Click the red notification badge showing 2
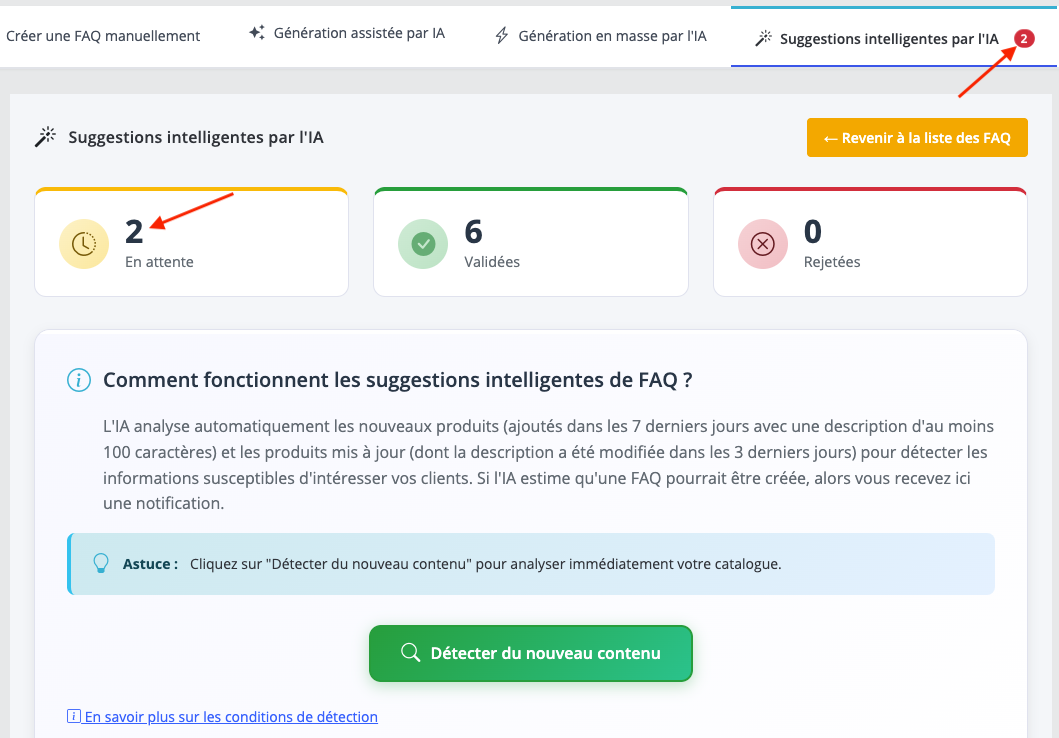1059x738 pixels. (1024, 39)
